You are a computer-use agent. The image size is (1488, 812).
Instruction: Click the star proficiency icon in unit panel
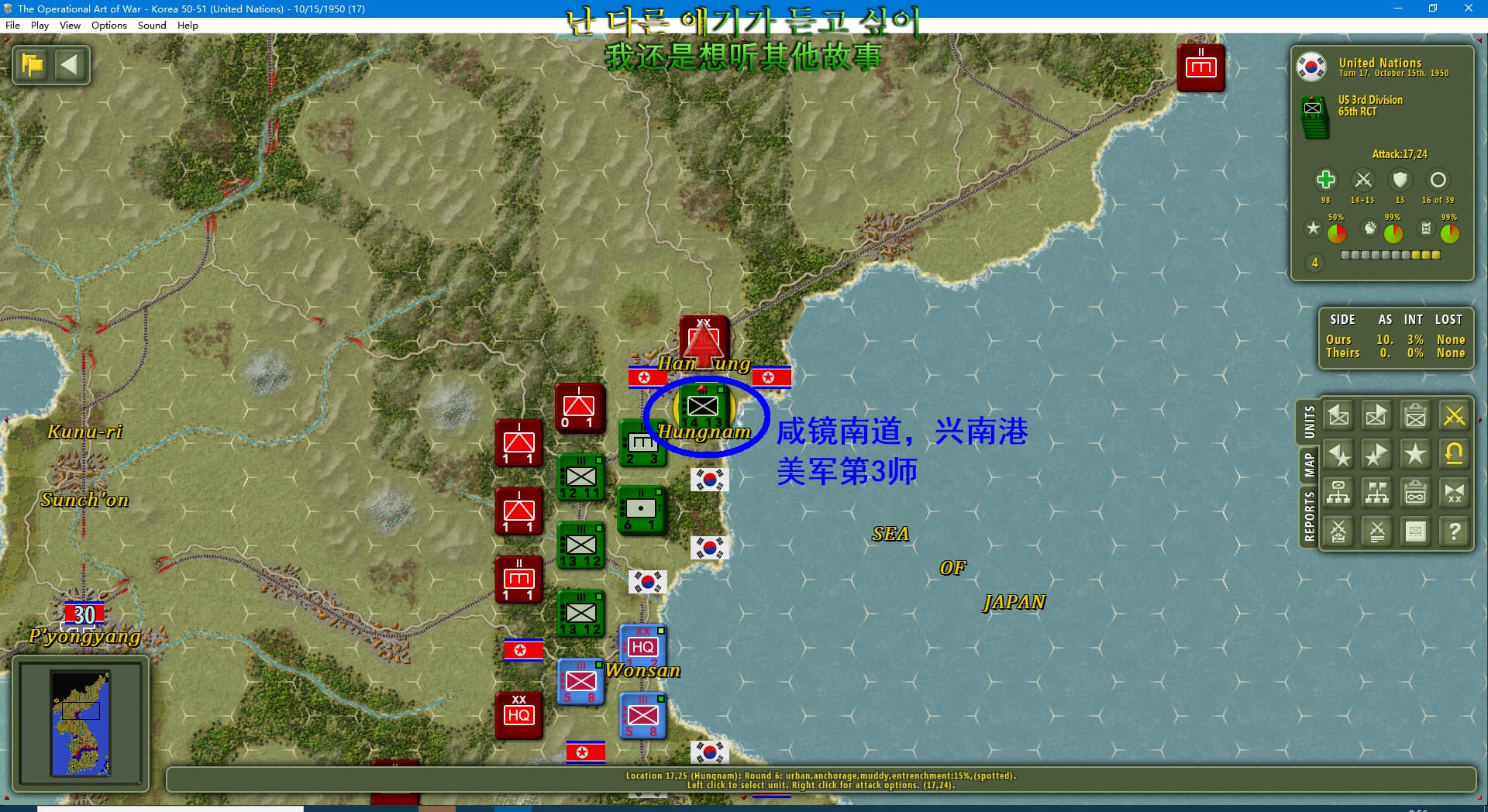point(1313,228)
